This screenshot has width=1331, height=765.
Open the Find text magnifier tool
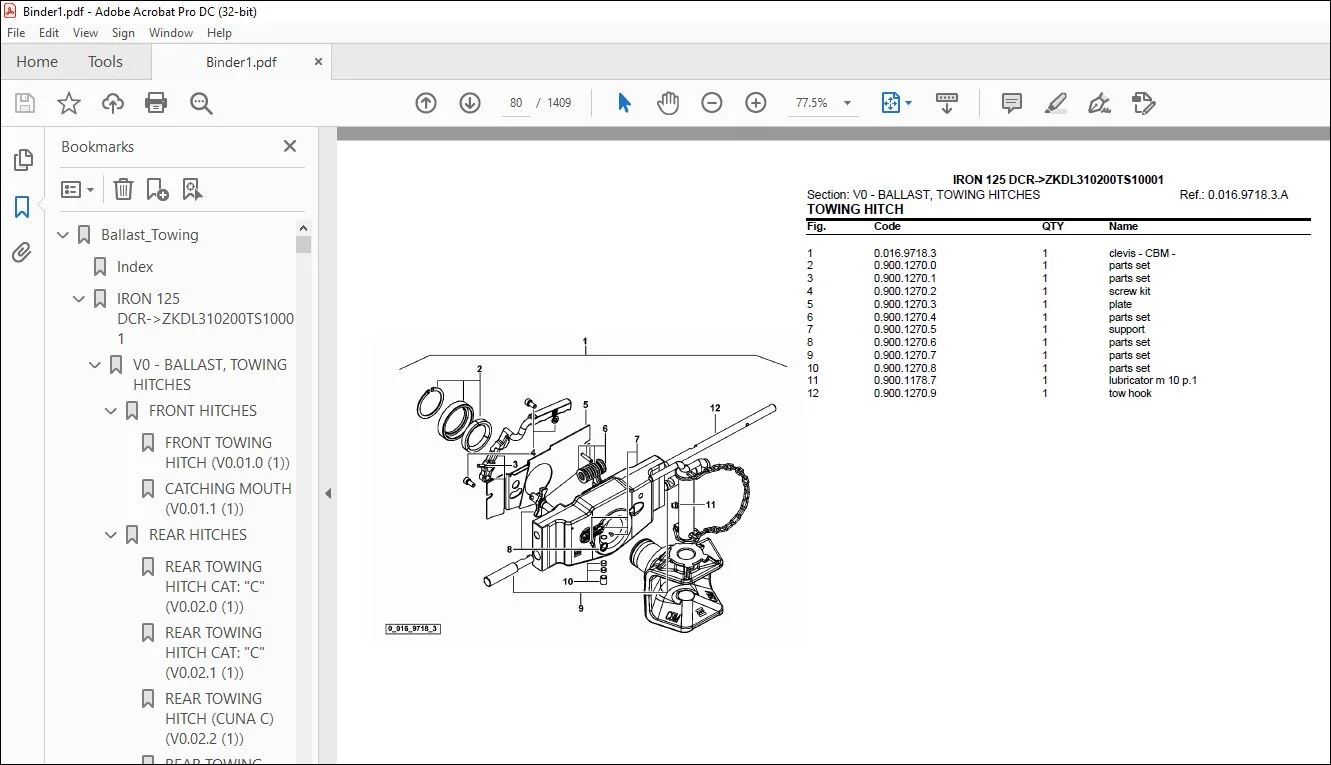201,103
